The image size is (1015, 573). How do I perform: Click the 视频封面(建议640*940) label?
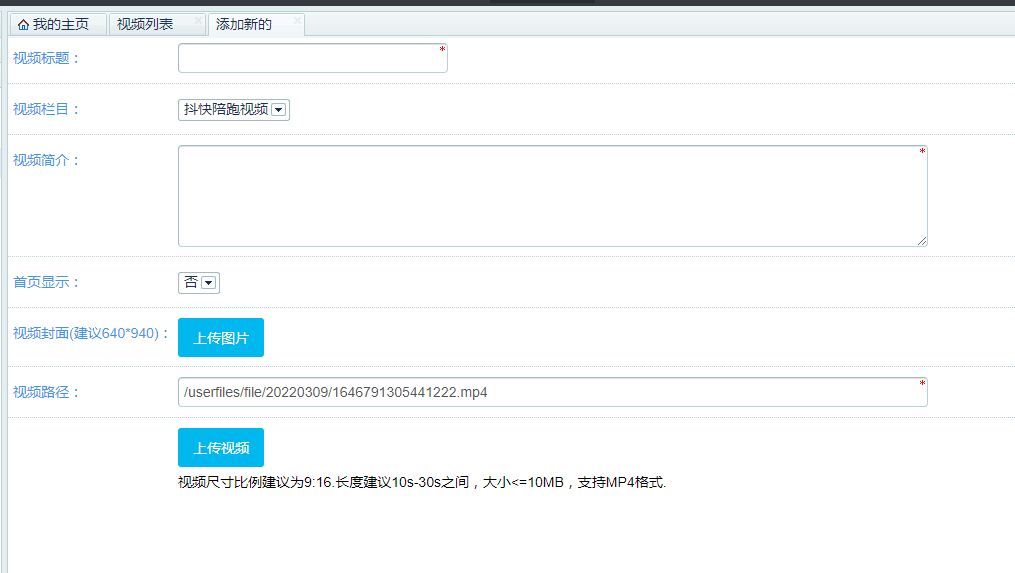click(x=91, y=333)
